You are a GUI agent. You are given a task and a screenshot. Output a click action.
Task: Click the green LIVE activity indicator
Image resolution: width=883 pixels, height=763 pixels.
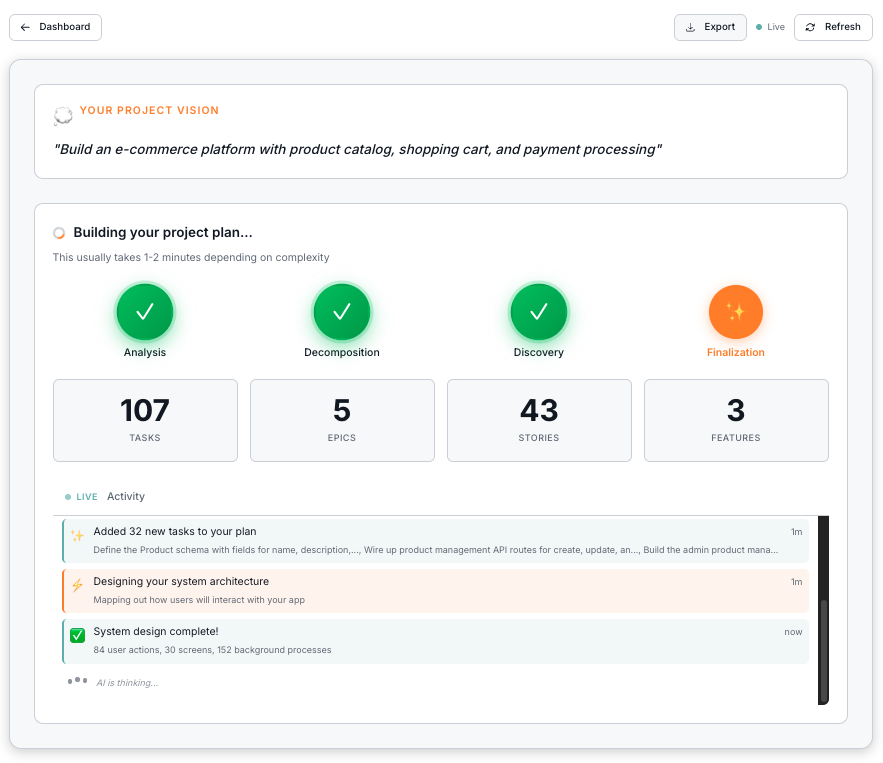81,497
